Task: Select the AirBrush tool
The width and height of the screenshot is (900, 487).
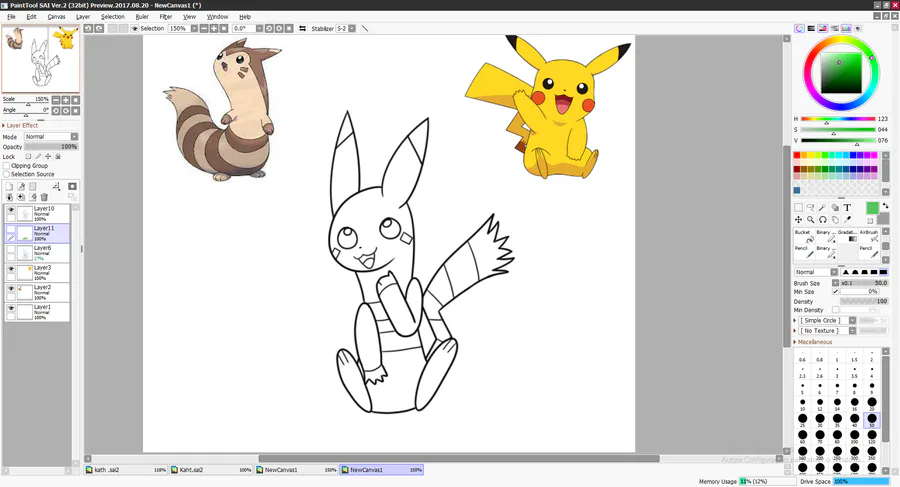Action: pyautogui.click(x=868, y=236)
